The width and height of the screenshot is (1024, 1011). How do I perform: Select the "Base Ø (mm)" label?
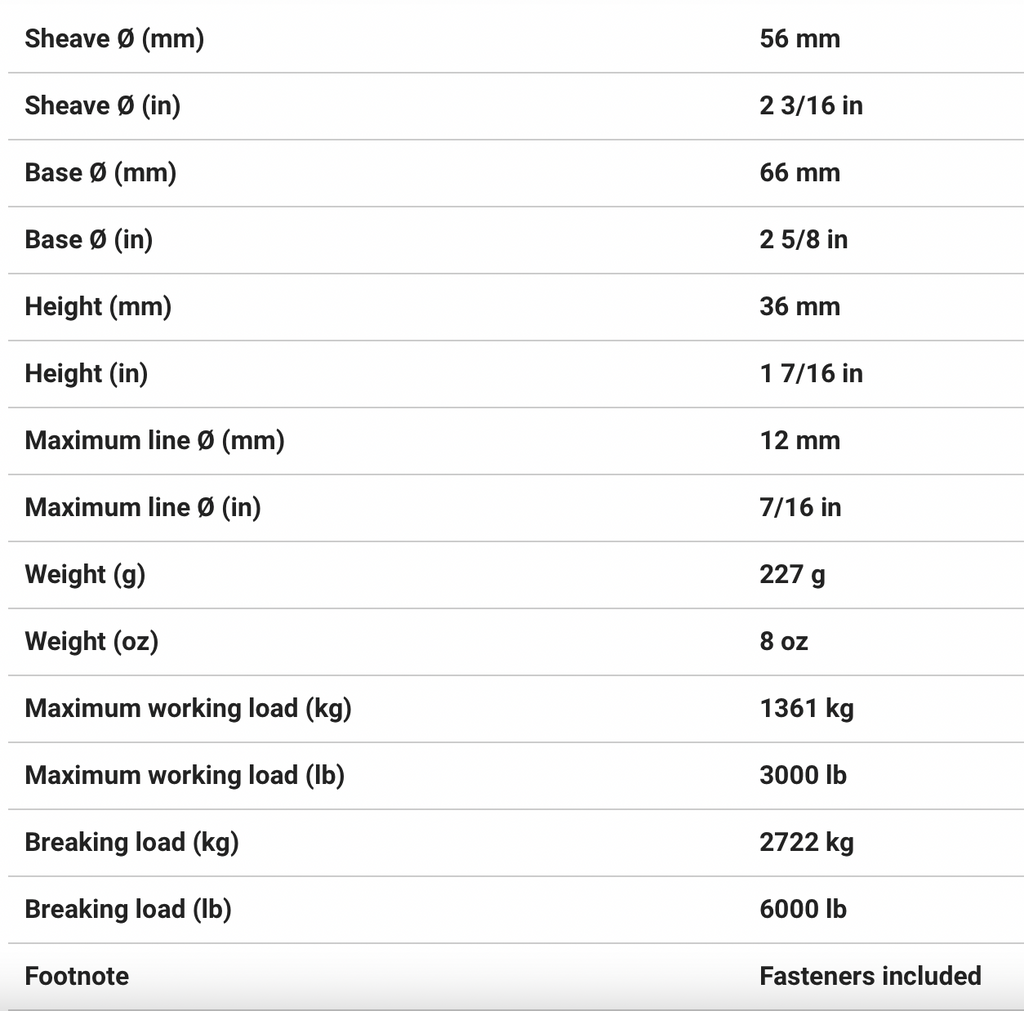click(100, 173)
